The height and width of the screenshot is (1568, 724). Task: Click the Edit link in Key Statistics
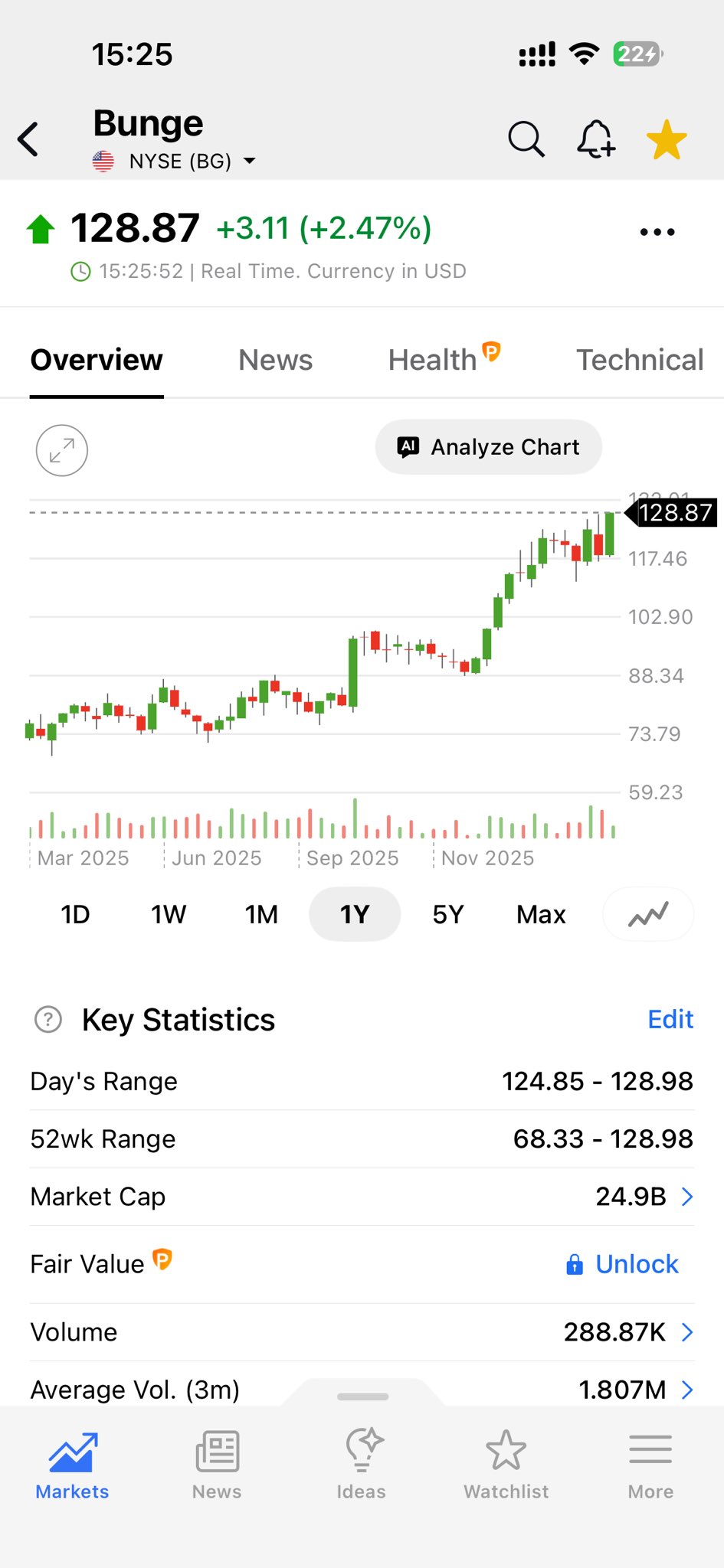click(x=670, y=1020)
